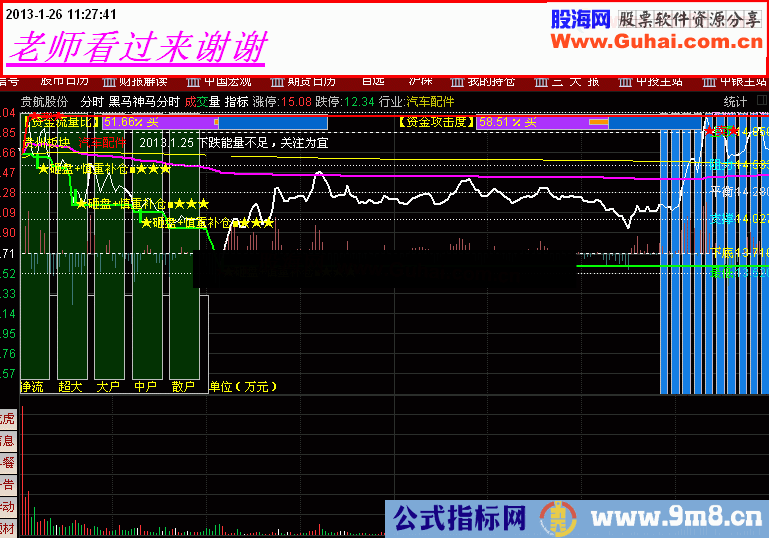
Task: Click the 最低 lowest price label
Action: (x=739, y=272)
